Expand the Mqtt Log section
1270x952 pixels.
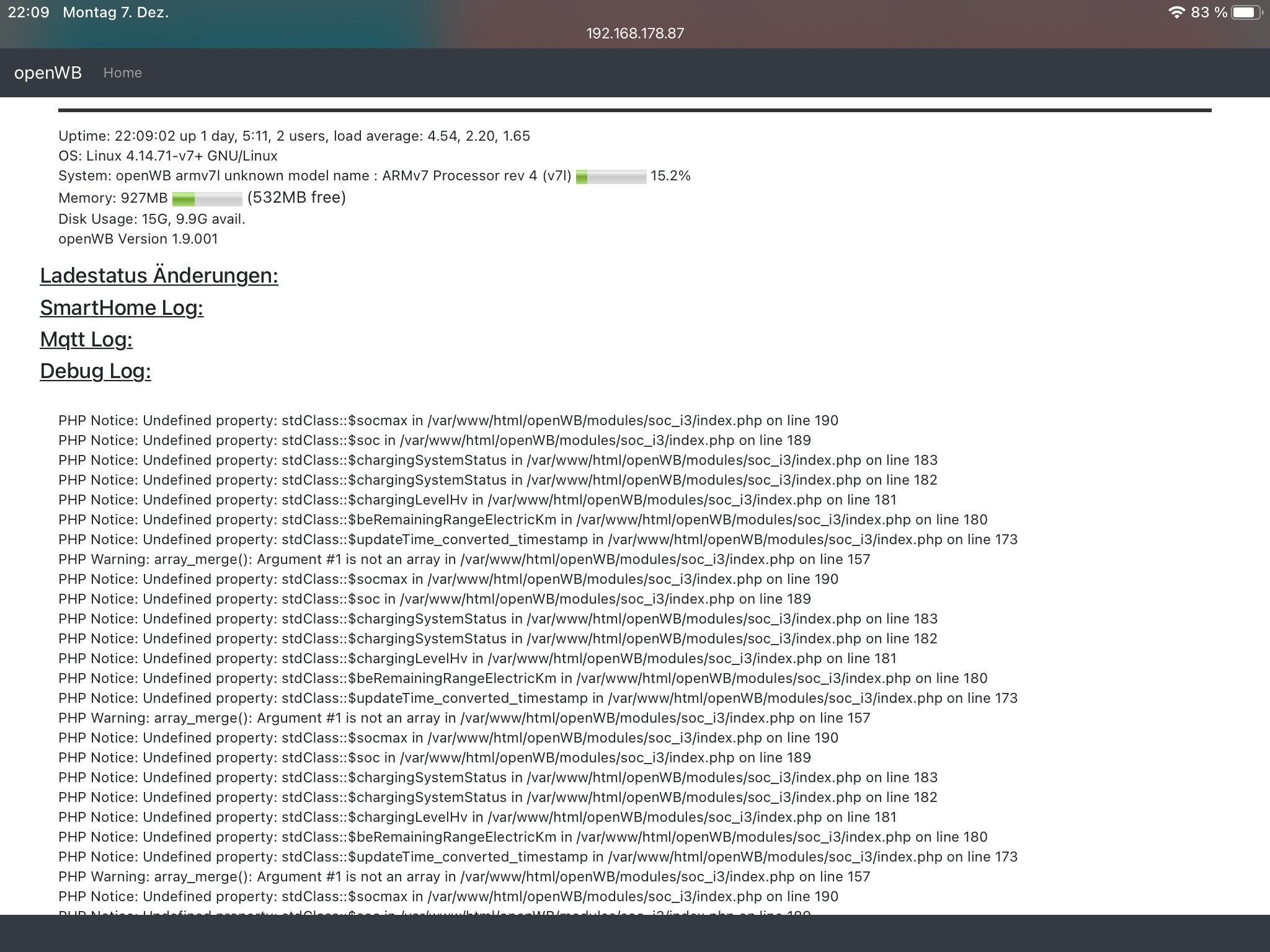click(86, 339)
